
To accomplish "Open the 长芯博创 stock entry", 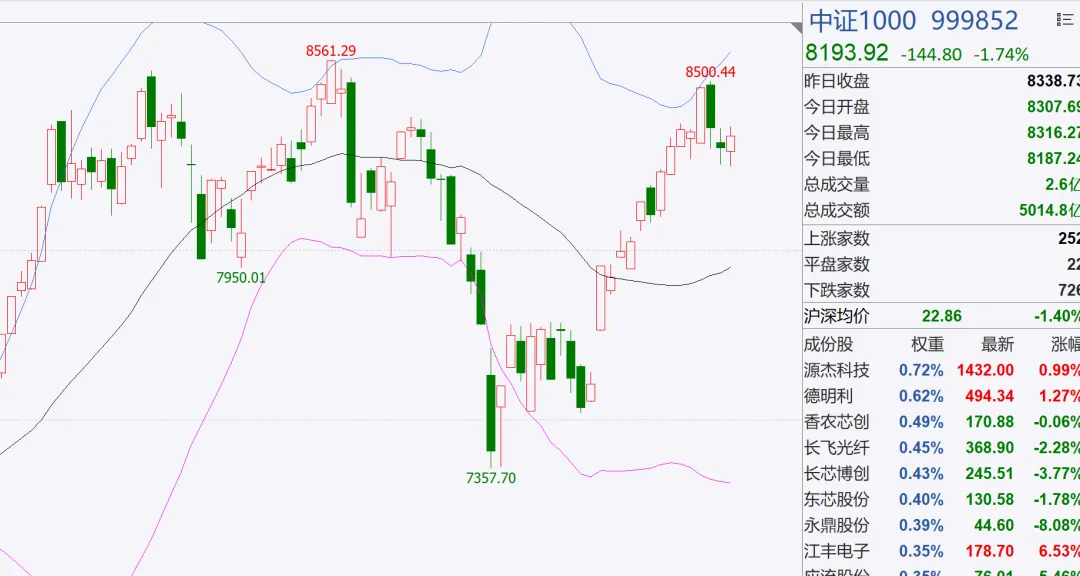I will (x=942, y=473).
